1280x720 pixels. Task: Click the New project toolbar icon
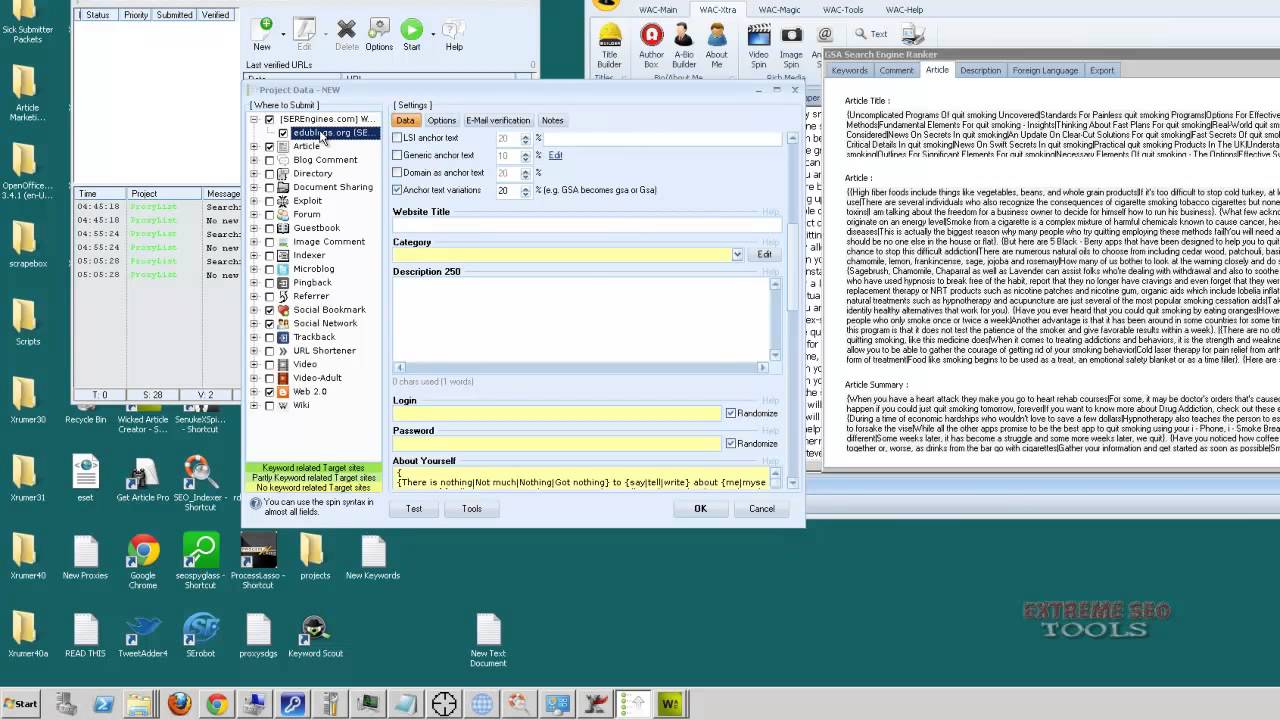[x=262, y=34]
